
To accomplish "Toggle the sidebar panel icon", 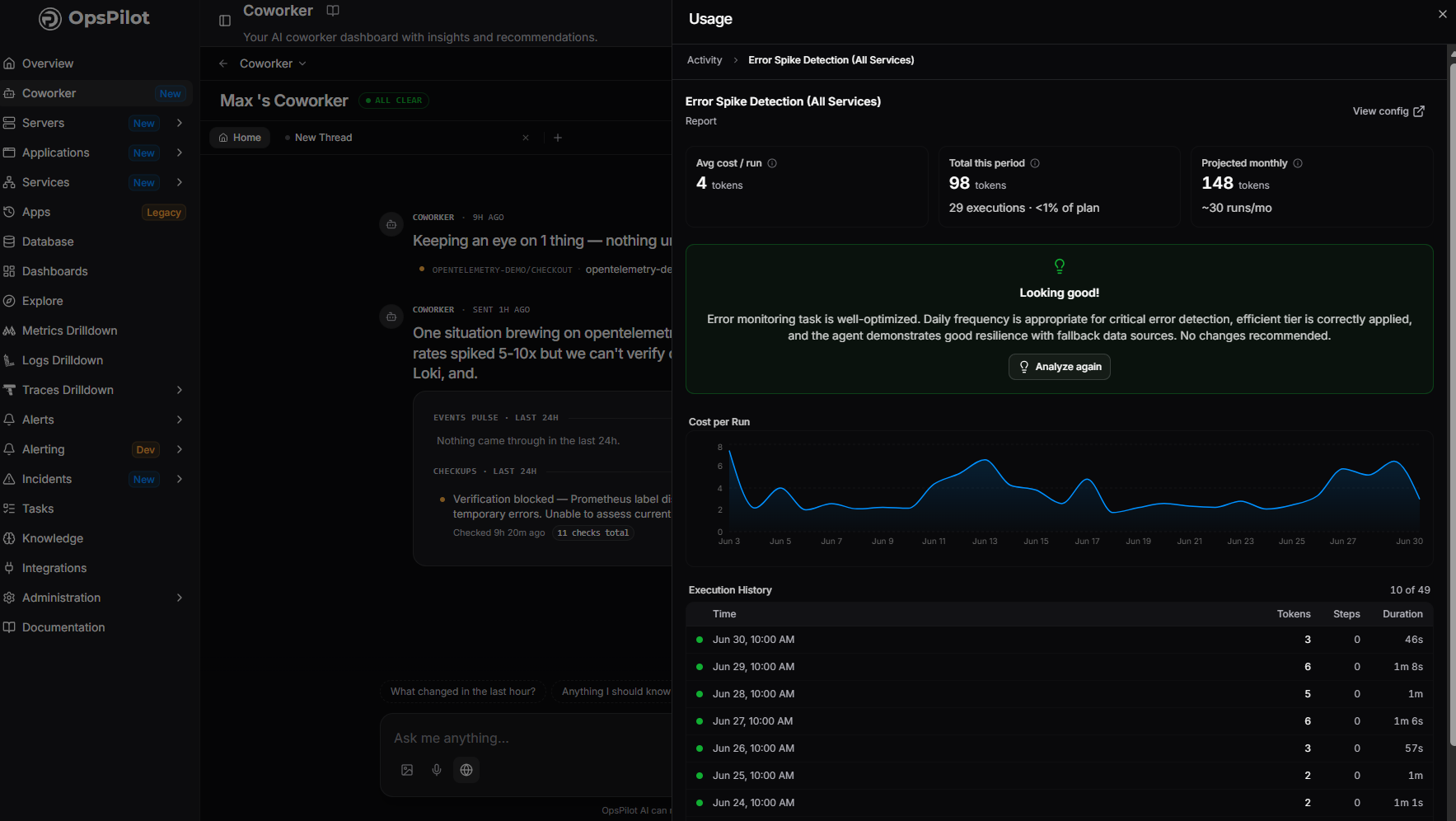I will [225, 21].
